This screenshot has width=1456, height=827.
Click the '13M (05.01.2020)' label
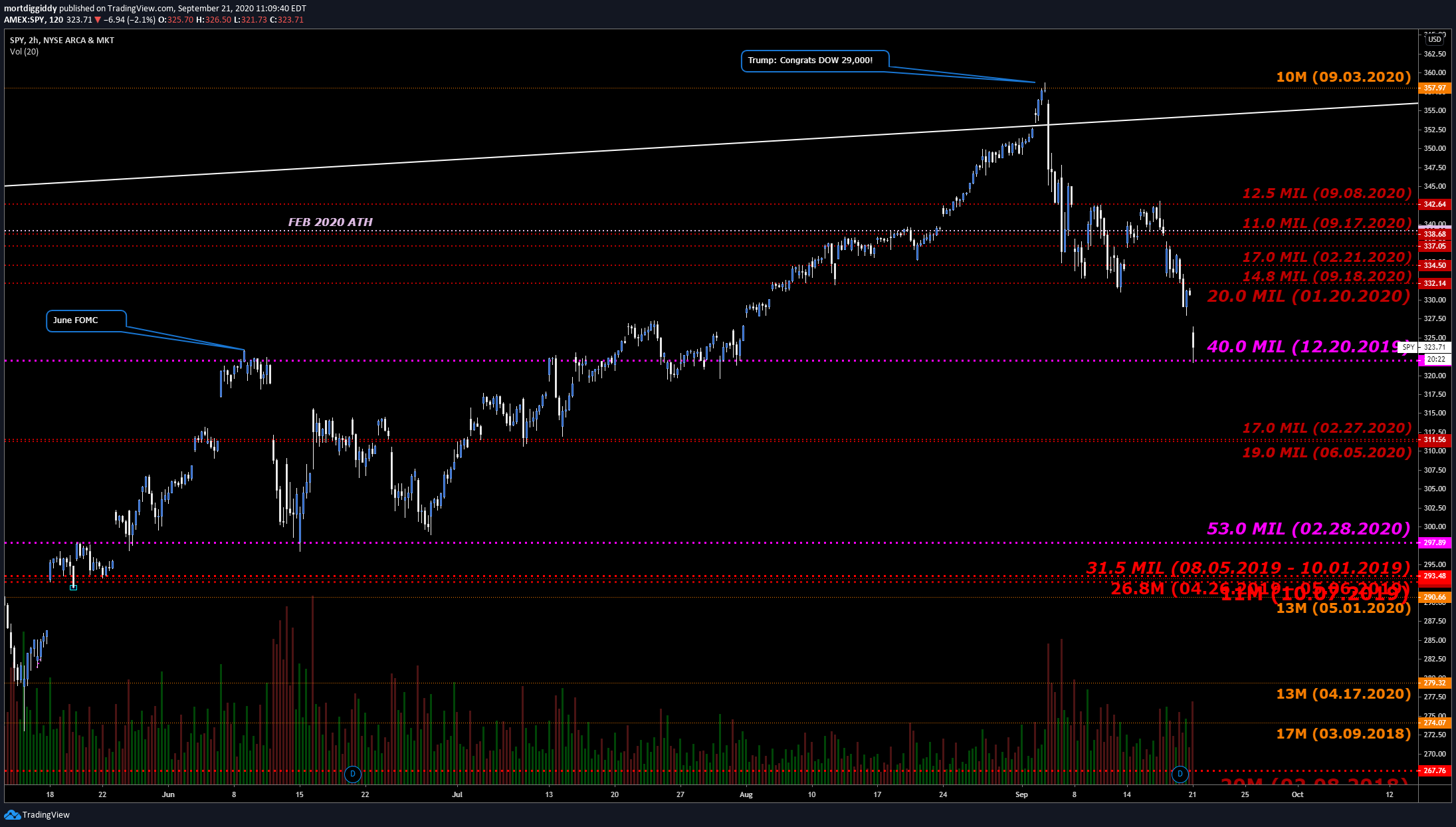tap(1343, 608)
